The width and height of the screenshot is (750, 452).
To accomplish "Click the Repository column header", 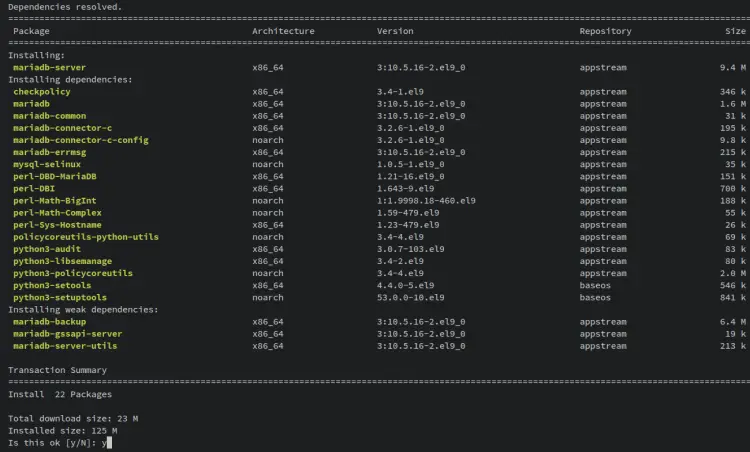I will [x=605, y=31].
